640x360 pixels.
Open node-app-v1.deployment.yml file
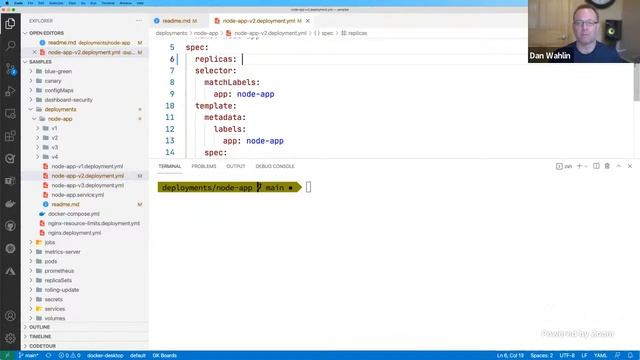click(87, 167)
